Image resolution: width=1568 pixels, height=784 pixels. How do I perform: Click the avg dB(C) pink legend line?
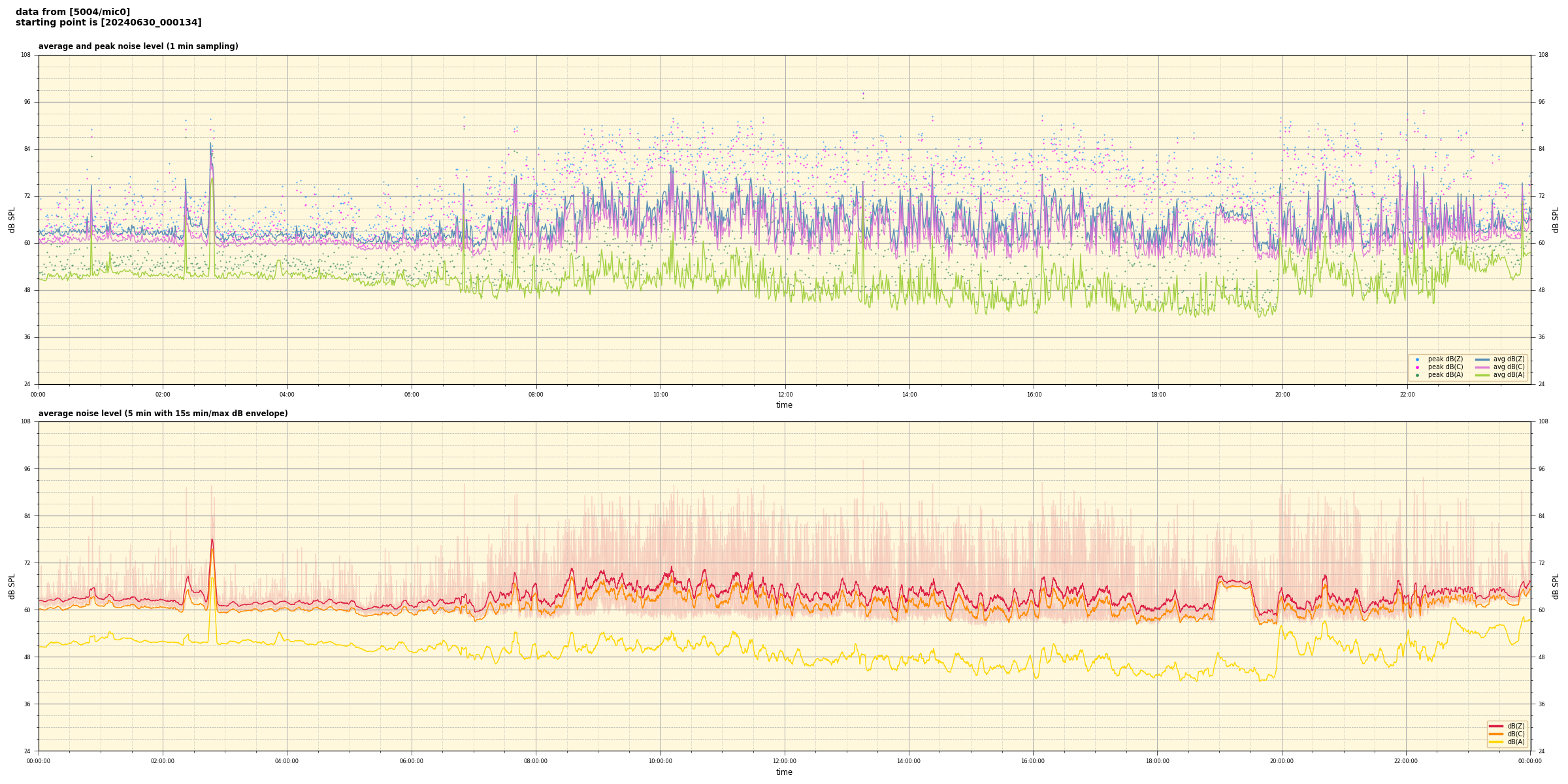[1482, 367]
